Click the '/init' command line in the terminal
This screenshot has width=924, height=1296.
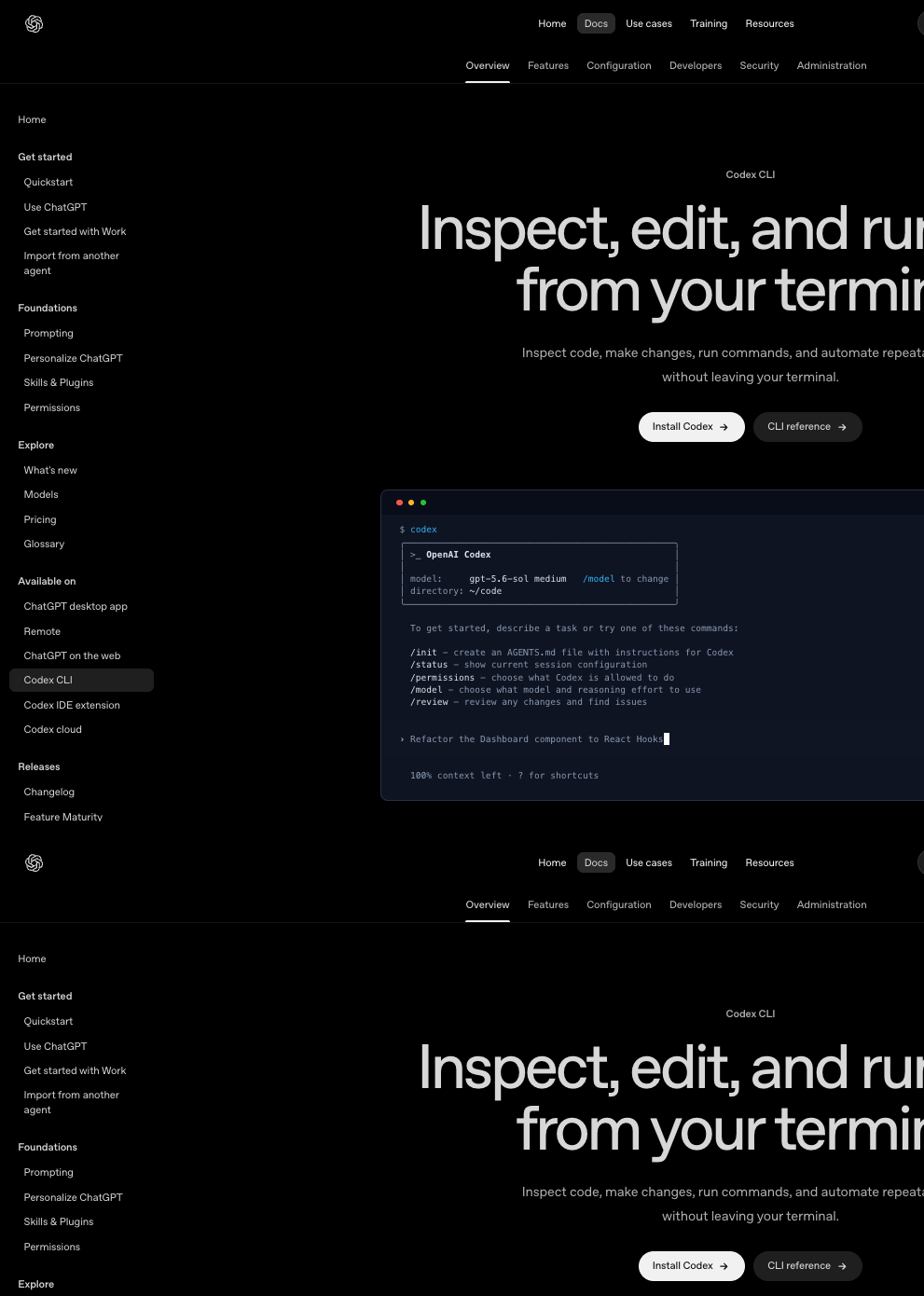[x=572, y=653]
